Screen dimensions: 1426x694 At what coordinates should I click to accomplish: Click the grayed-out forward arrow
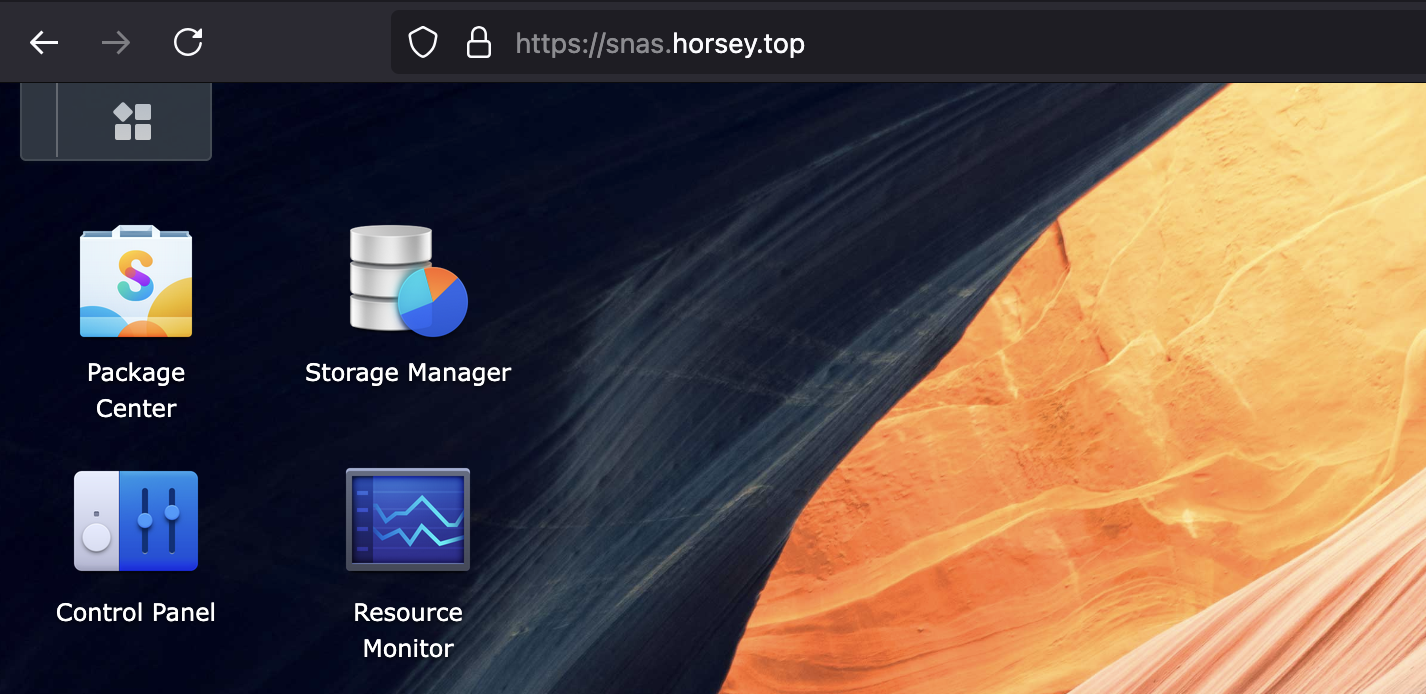[x=116, y=42]
